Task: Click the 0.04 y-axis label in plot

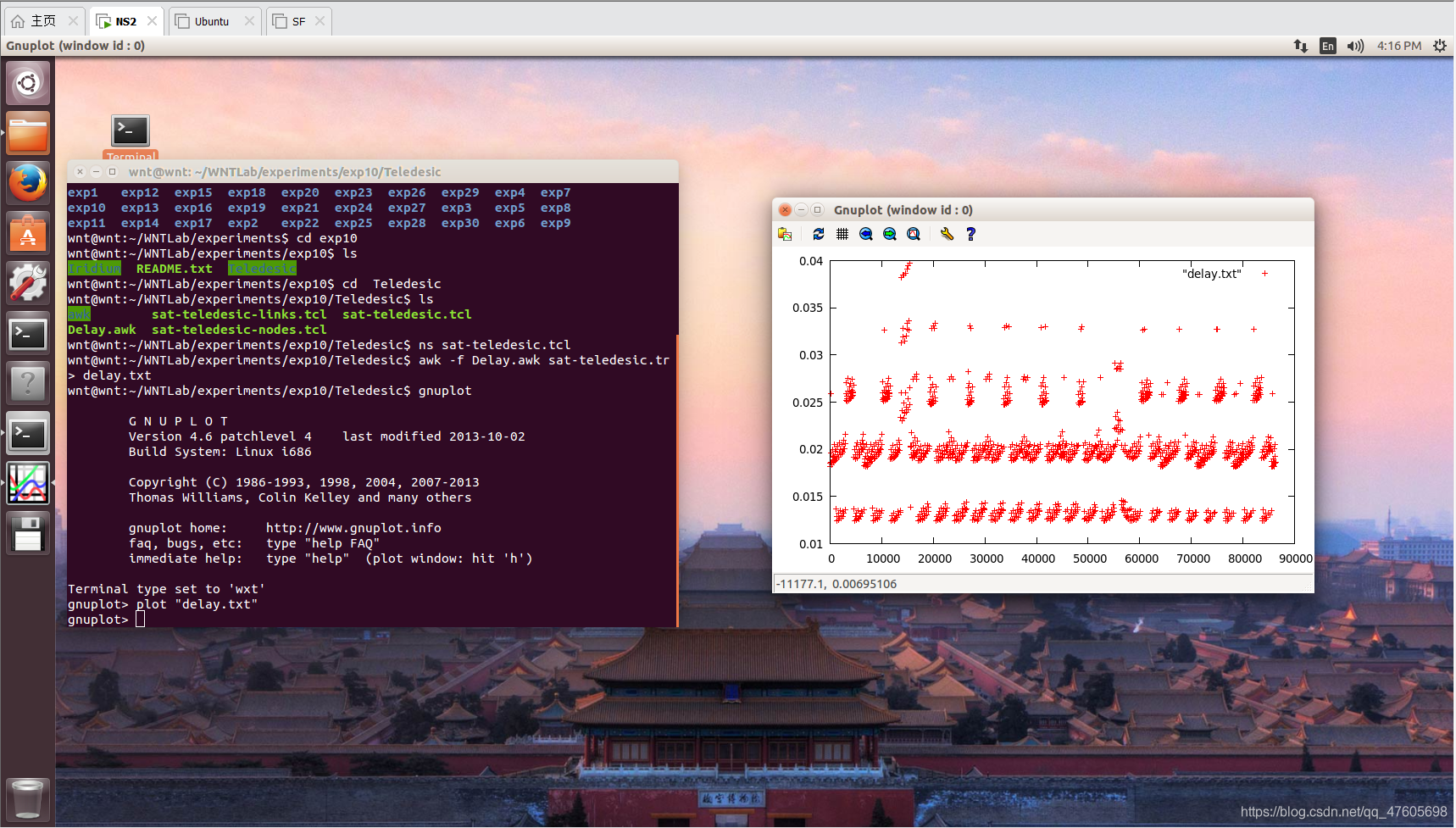Action: [x=811, y=261]
